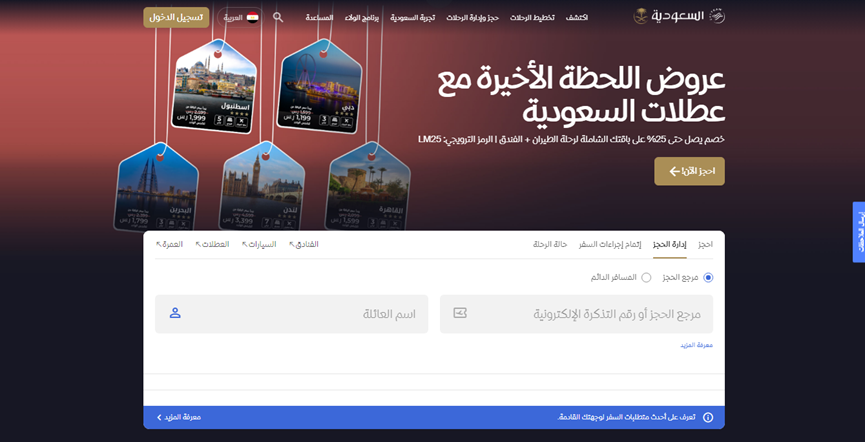Select the booking reference radio (مرجع الحجز)
The width and height of the screenshot is (865, 442).
coord(708,277)
